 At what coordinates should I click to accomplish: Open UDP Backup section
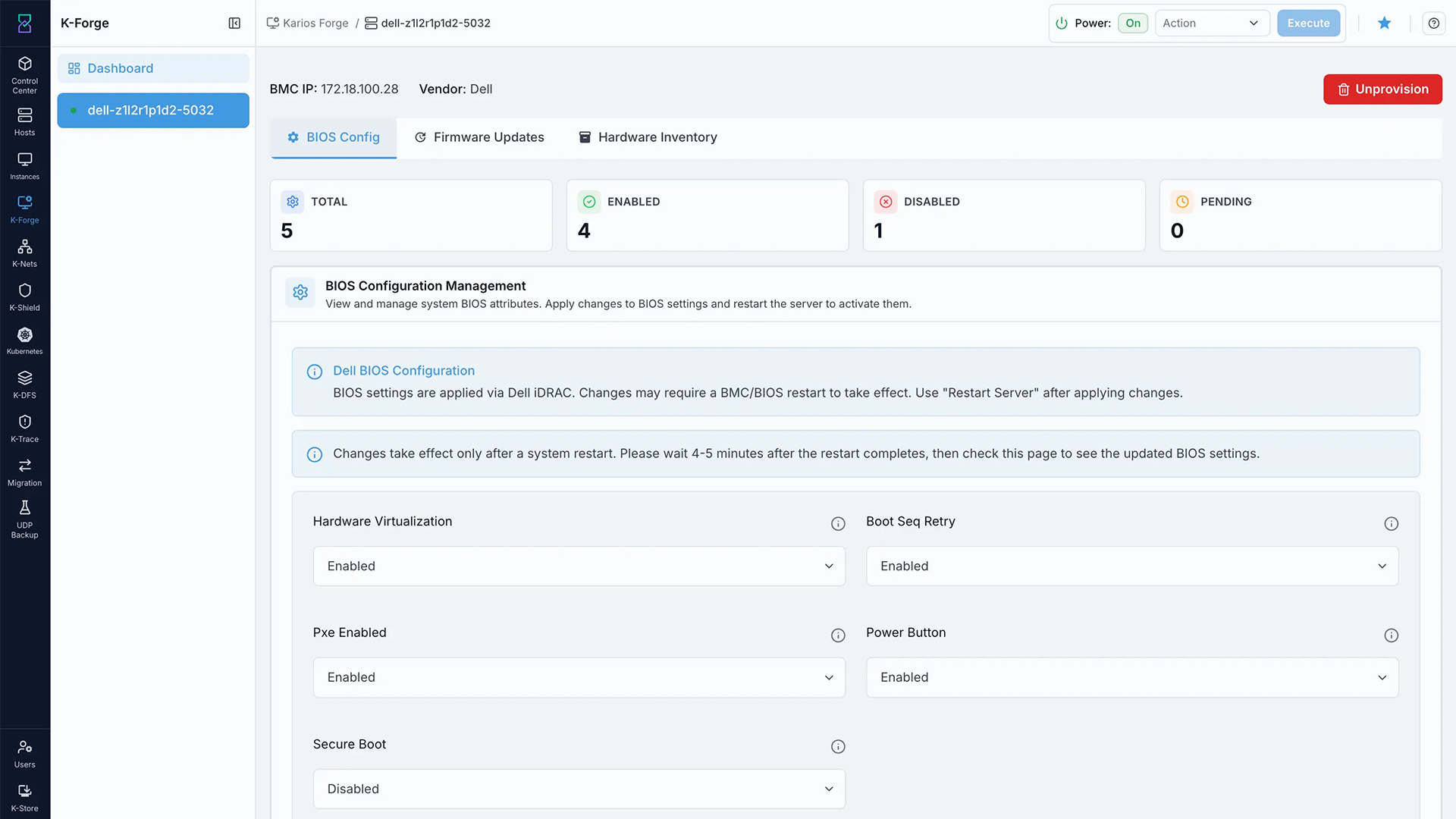(x=25, y=519)
